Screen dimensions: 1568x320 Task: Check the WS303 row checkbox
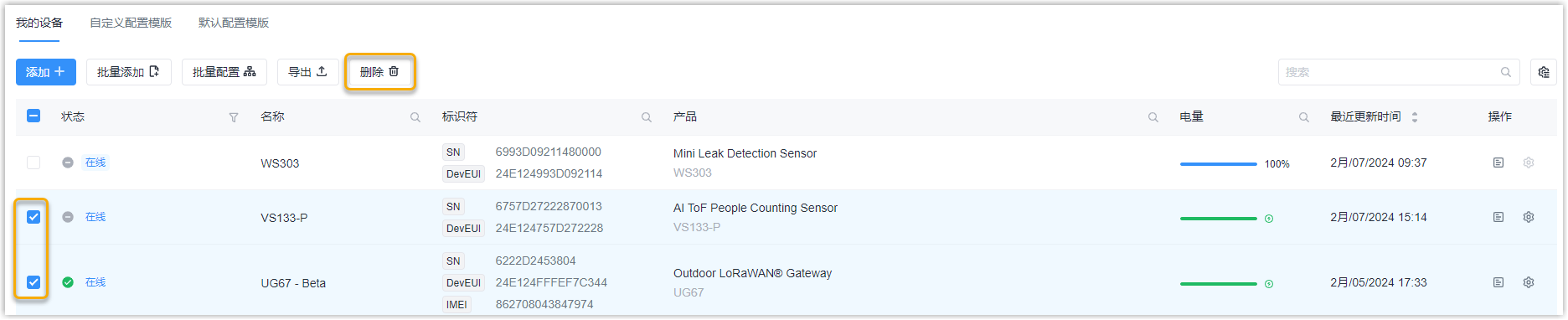(34, 163)
